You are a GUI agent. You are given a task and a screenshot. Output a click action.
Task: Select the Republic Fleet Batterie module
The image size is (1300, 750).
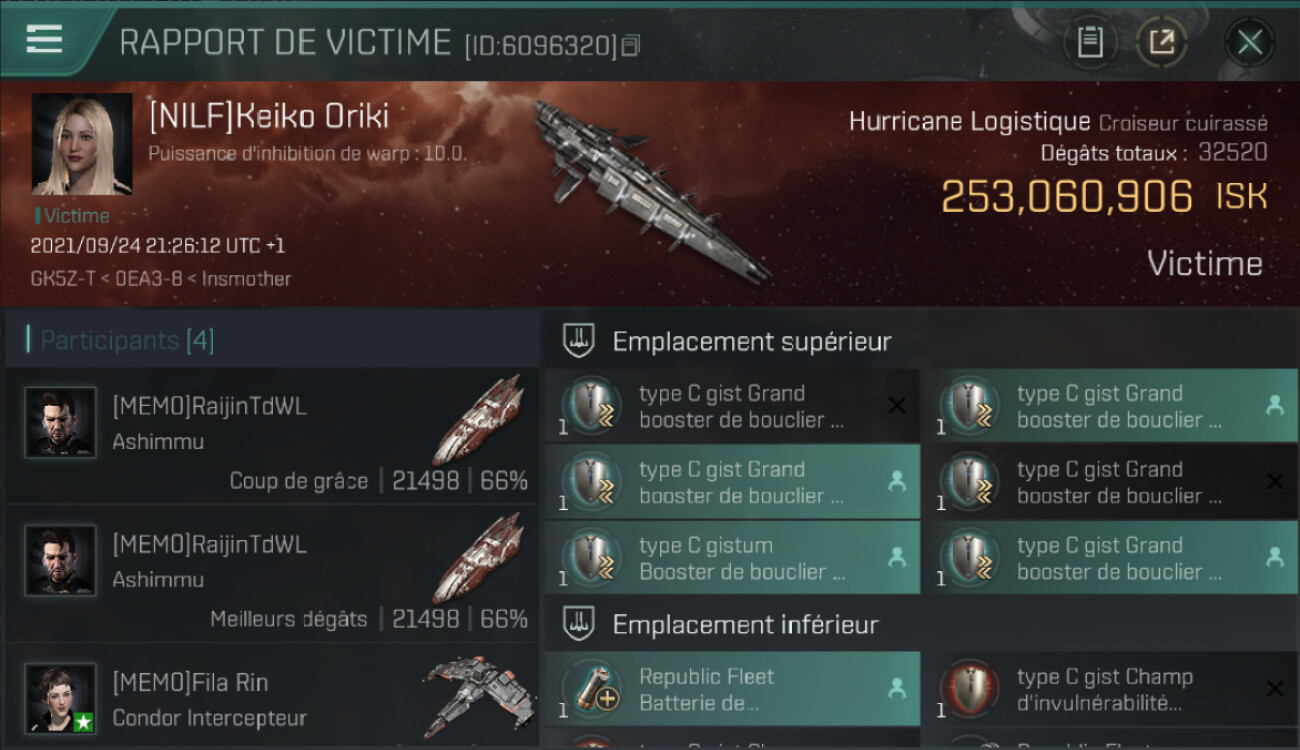click(x=733, y=689)
